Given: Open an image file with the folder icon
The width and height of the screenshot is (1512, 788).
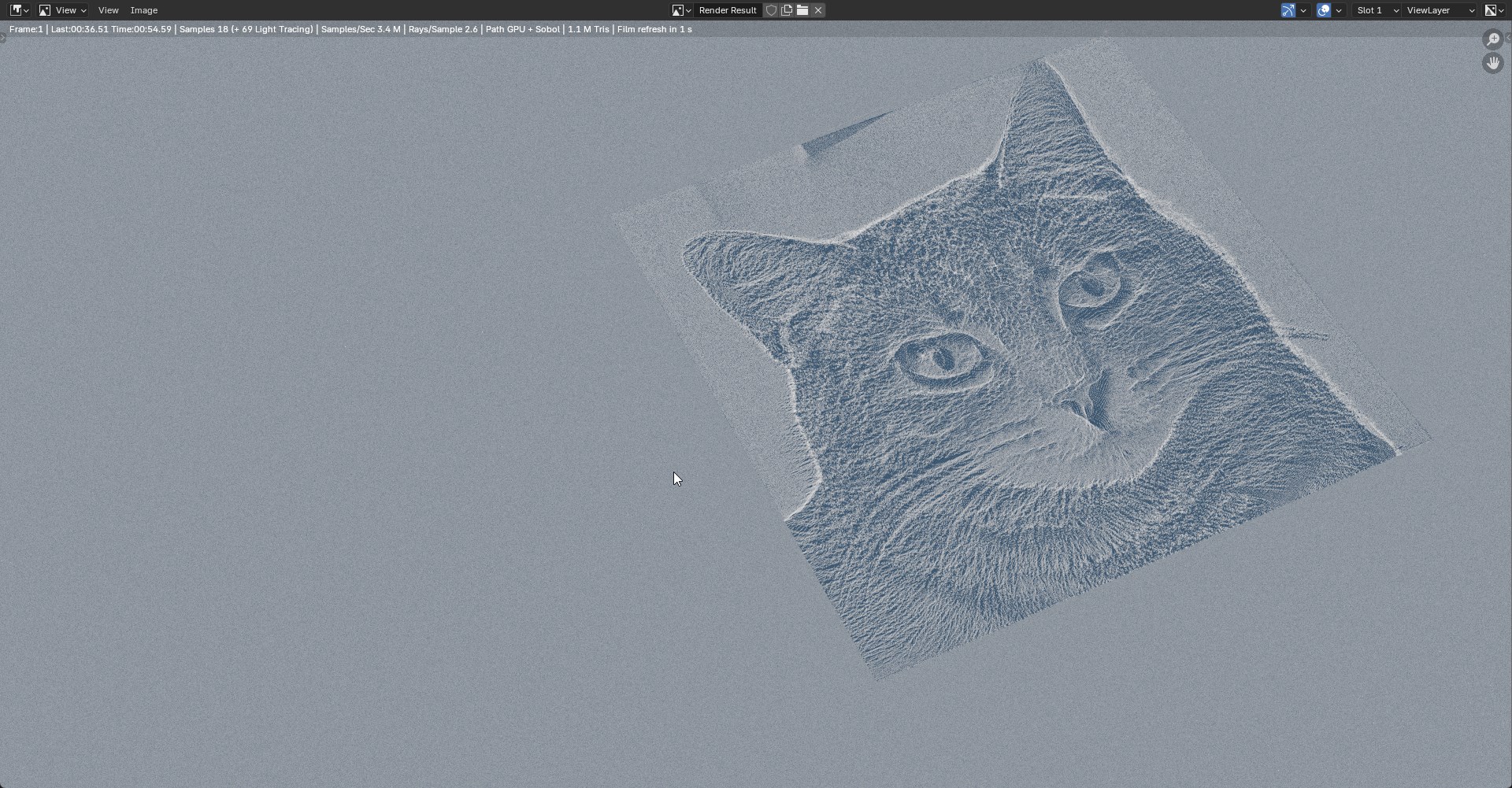Looking at the screenshot, I should (802, 10).
